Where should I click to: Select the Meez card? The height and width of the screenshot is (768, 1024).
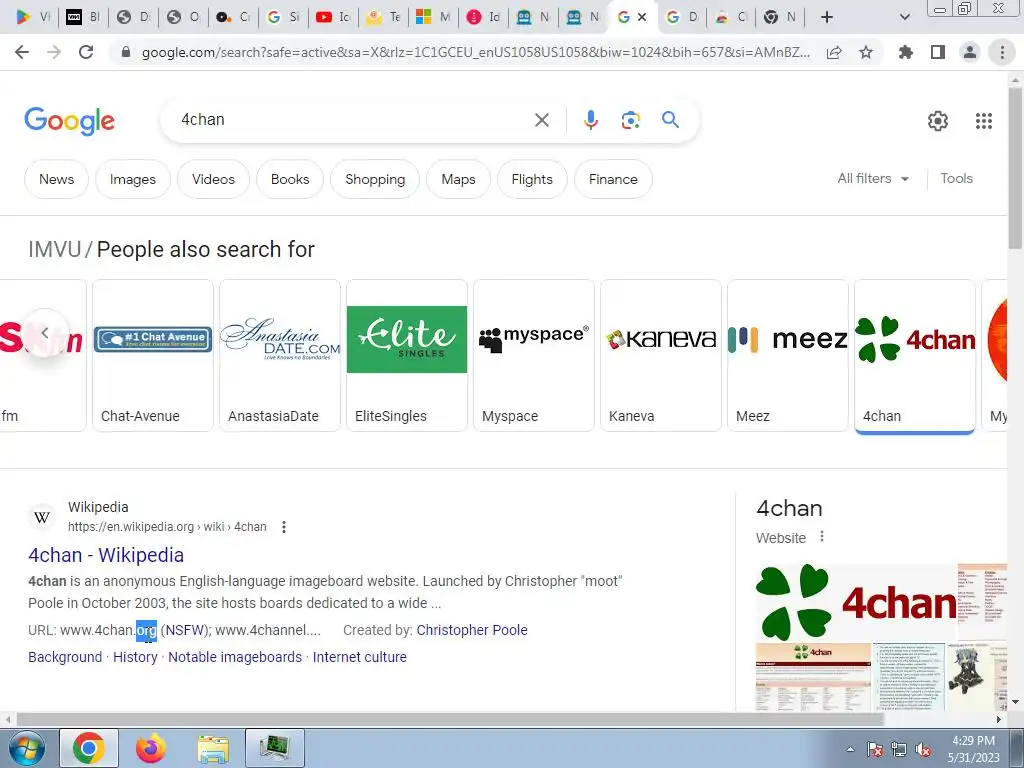click(x=788, y=355)
